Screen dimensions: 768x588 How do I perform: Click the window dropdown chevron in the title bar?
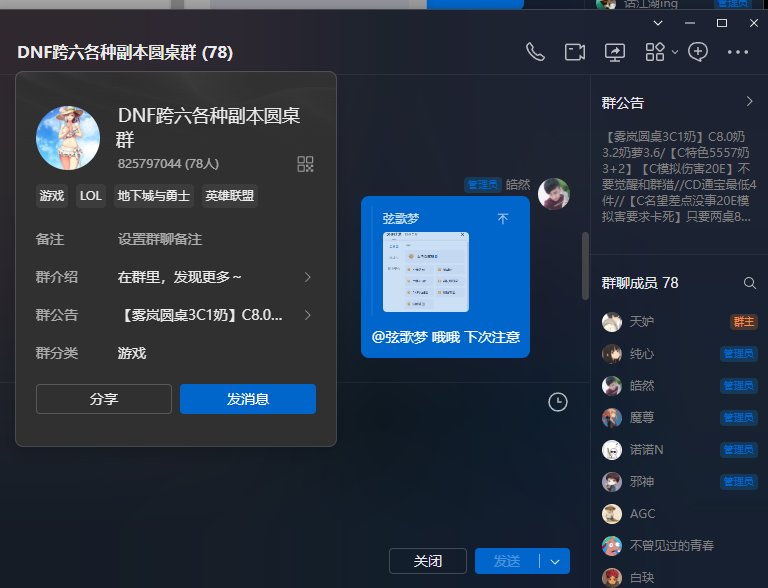tap(658, 23)
